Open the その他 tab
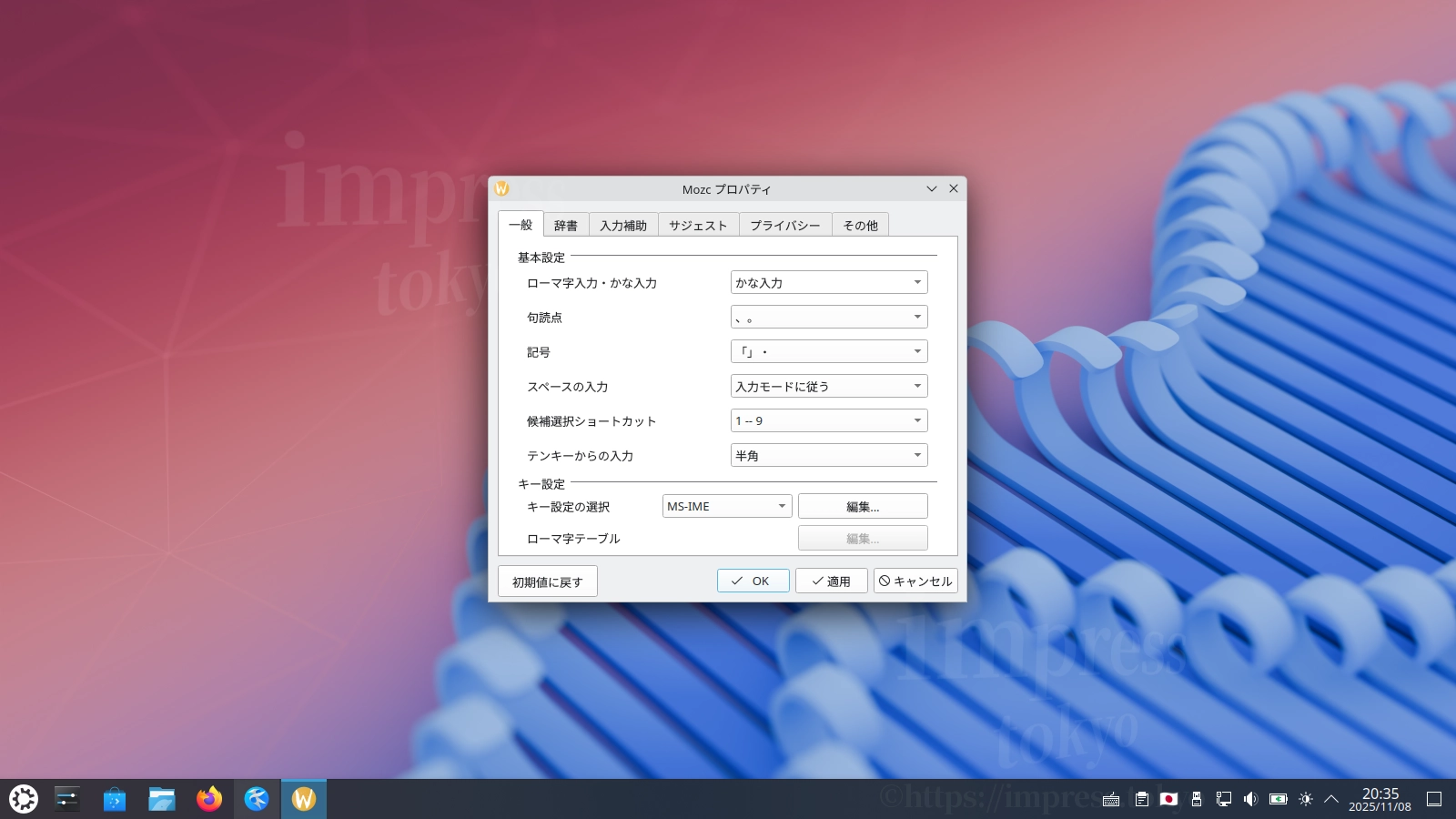 861,225
